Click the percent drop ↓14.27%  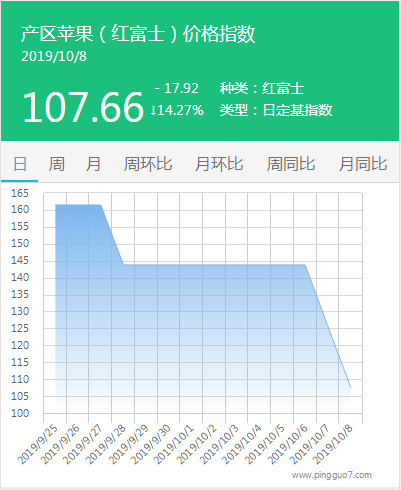click(x=177, y=110)
